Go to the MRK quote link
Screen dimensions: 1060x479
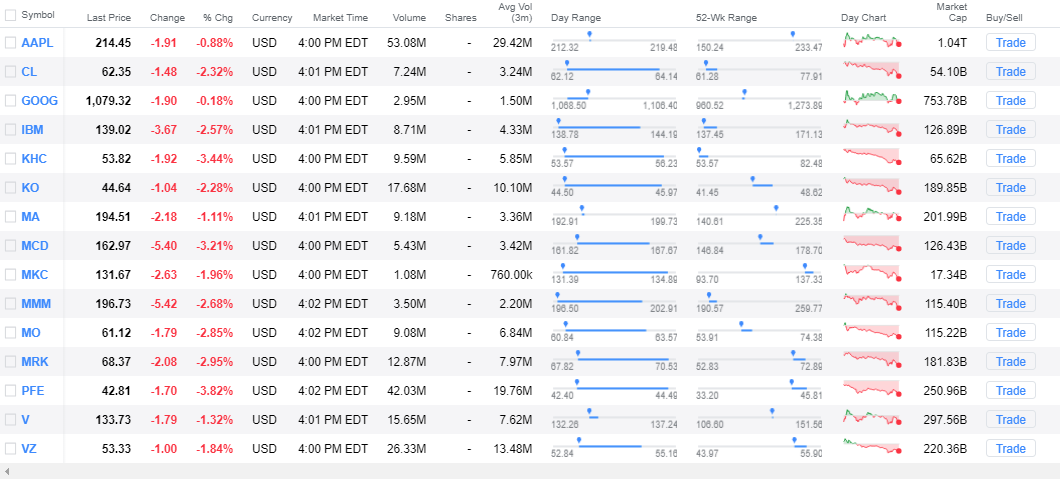[x=34, y=361]
